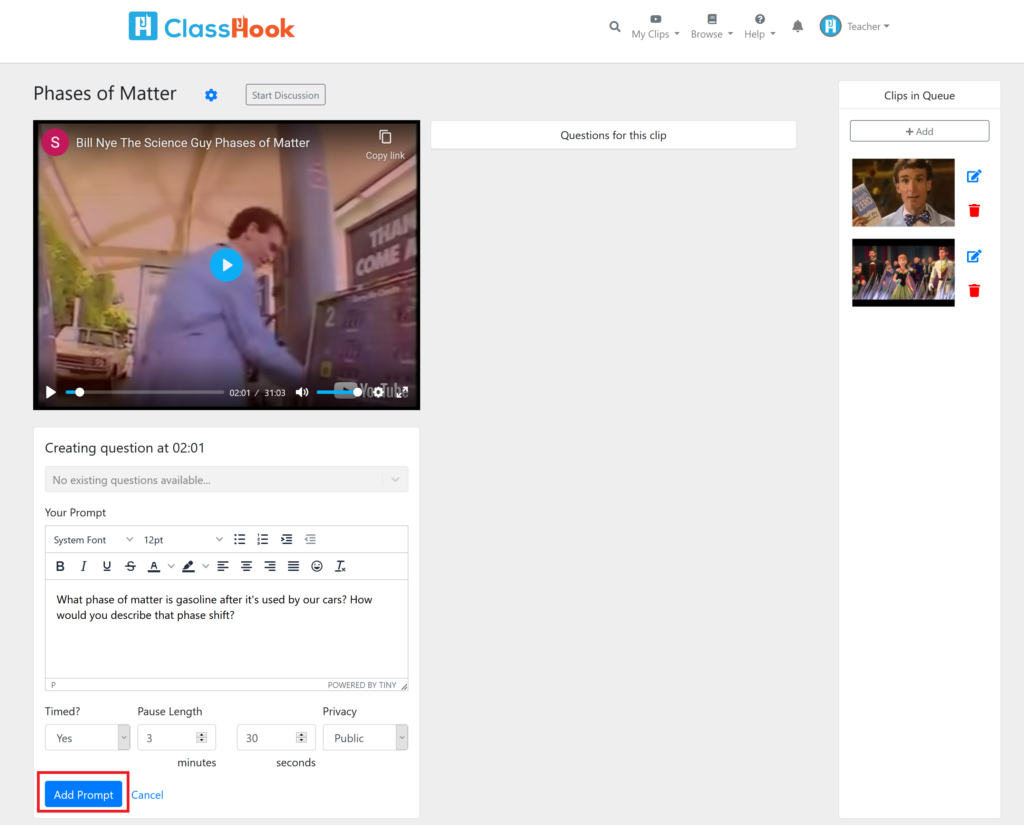
Task: Open the Timed? Yes dropdown
Action: (88, 737)
